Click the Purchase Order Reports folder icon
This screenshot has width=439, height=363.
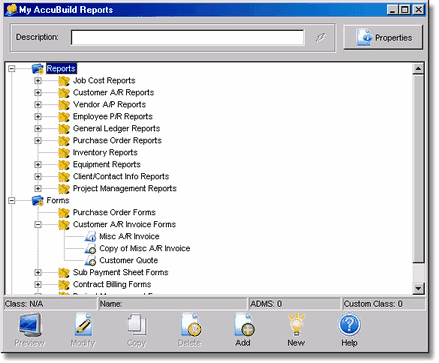coord(64,141)
